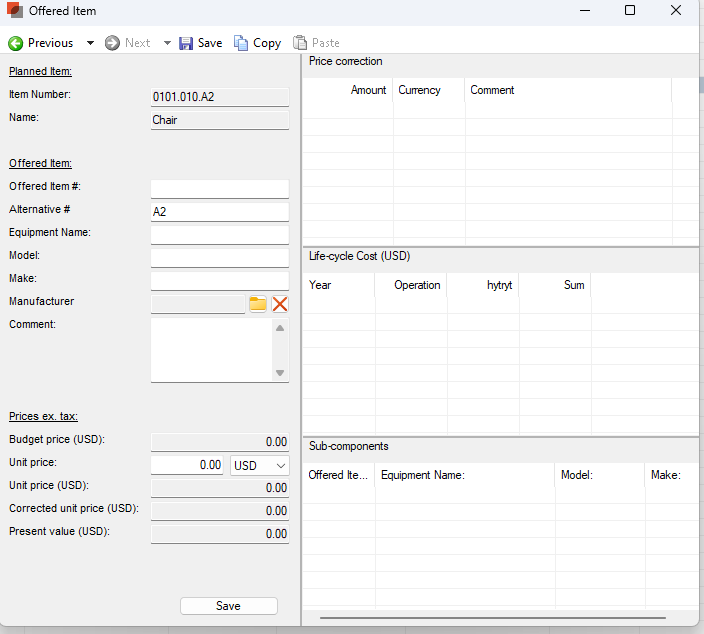Clear manufacturer with red X icon
The height and width of the screenshot is (634, 704).
coord(280,304)
